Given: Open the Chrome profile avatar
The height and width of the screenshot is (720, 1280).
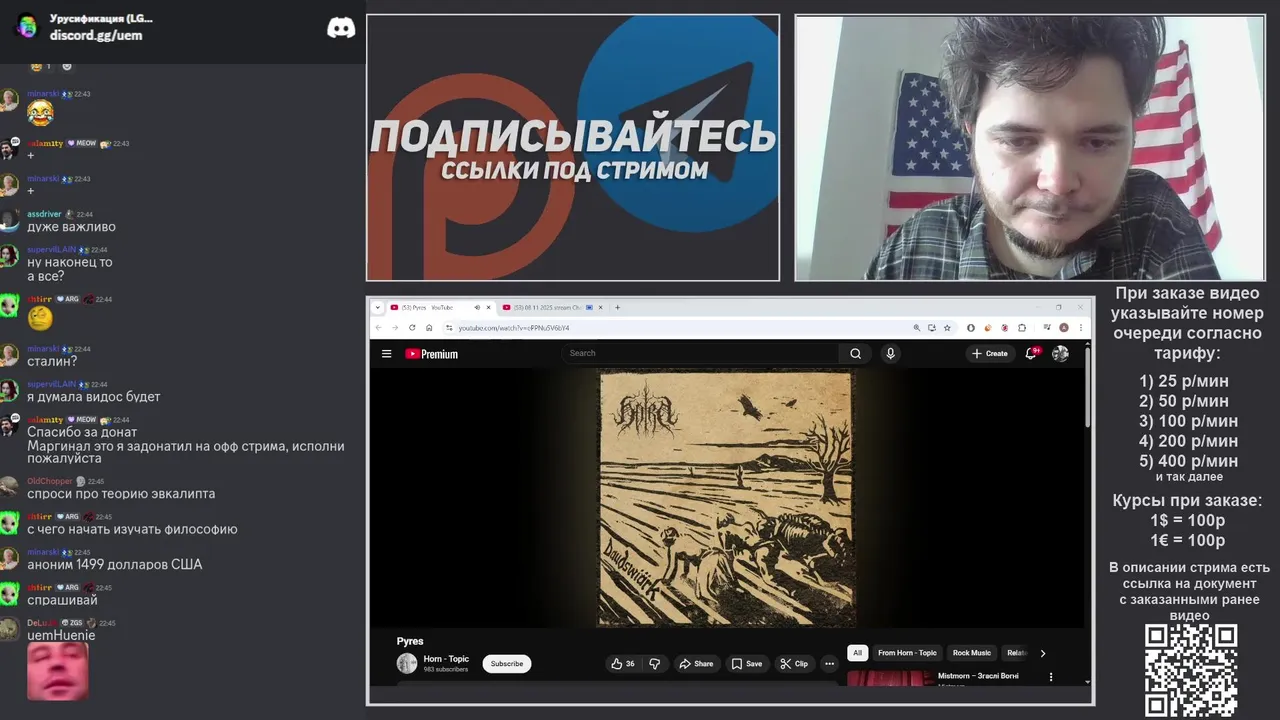Looking at the screenshot, I should [1064, 327].
